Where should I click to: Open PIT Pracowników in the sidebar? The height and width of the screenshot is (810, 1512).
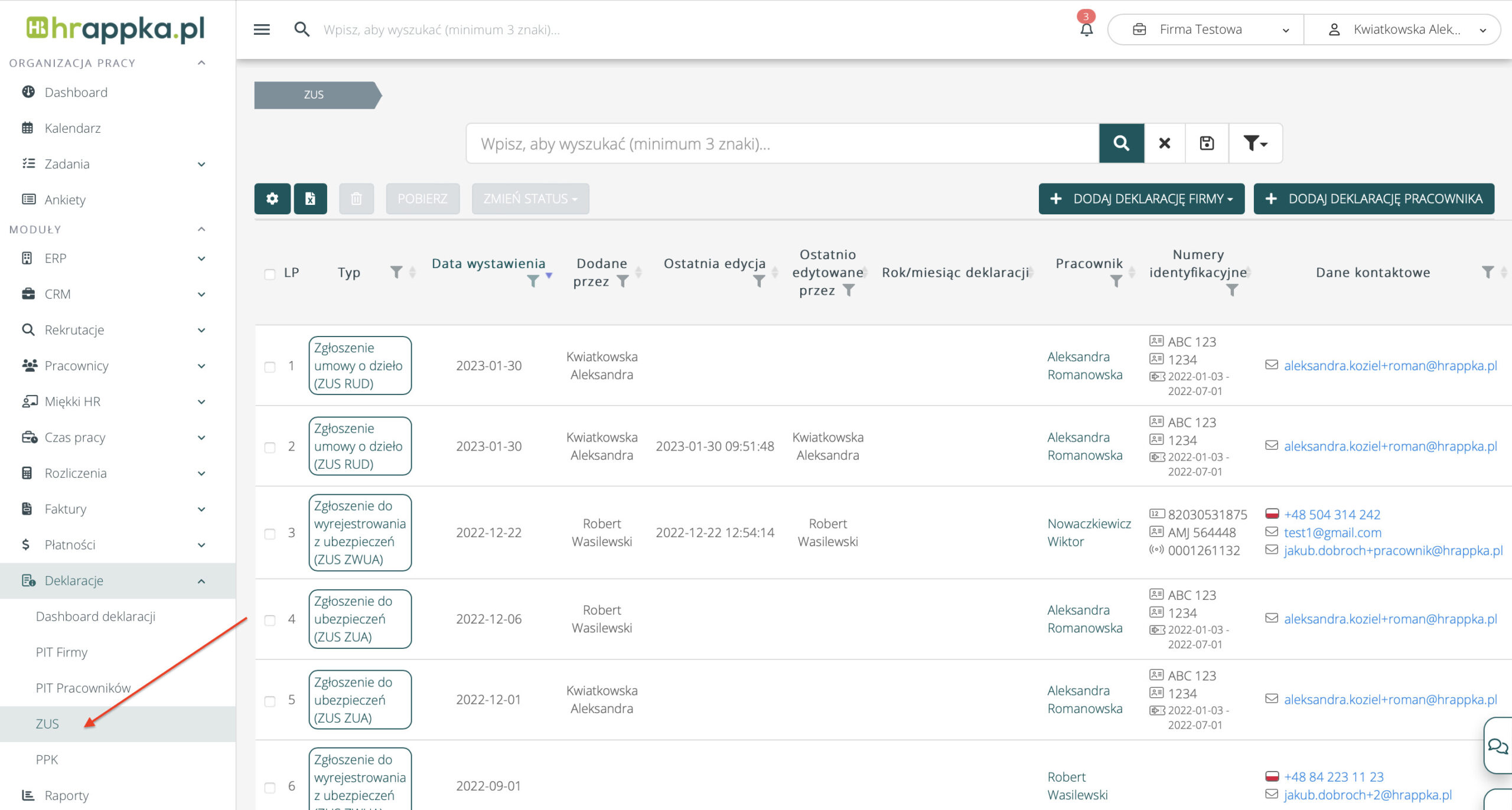coord(83,688)
